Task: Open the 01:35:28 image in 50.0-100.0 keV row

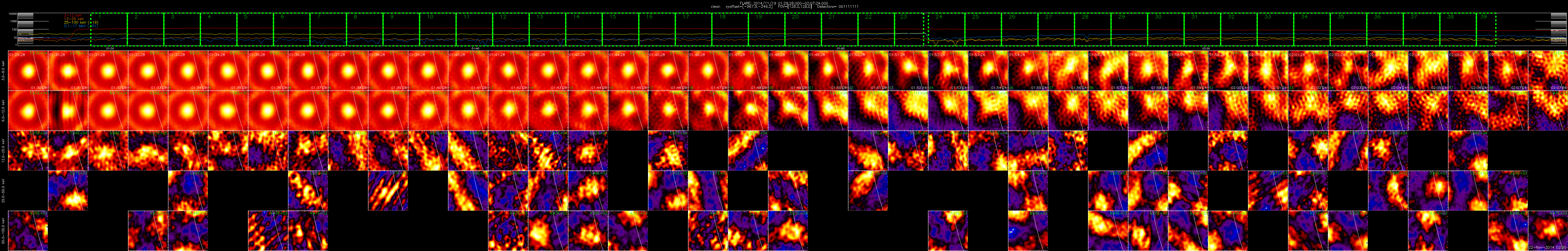Action: [269, 231]
